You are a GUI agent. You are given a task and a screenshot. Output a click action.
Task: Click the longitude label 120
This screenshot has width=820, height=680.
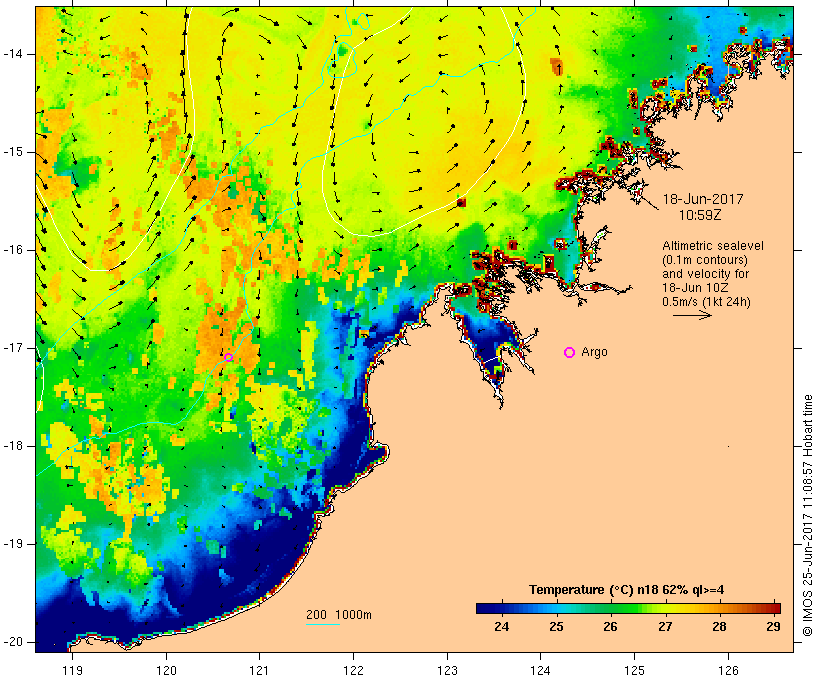[x=166, y=671]
